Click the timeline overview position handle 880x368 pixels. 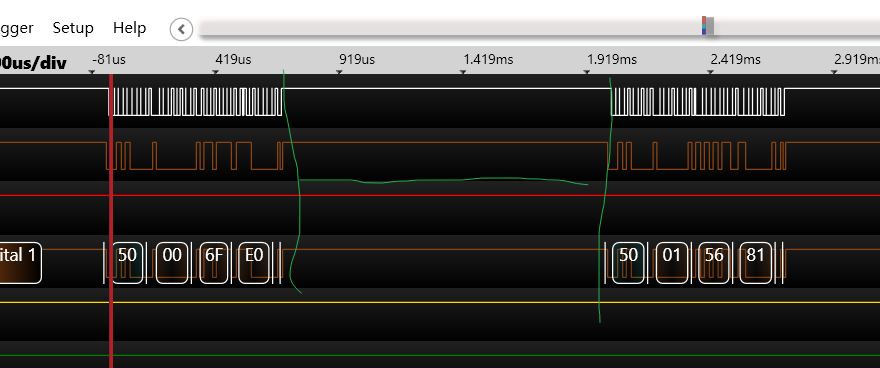708,26
